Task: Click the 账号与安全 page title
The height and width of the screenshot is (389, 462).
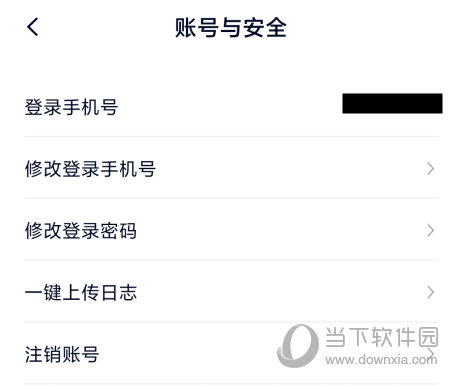Action: coord(231,27)
